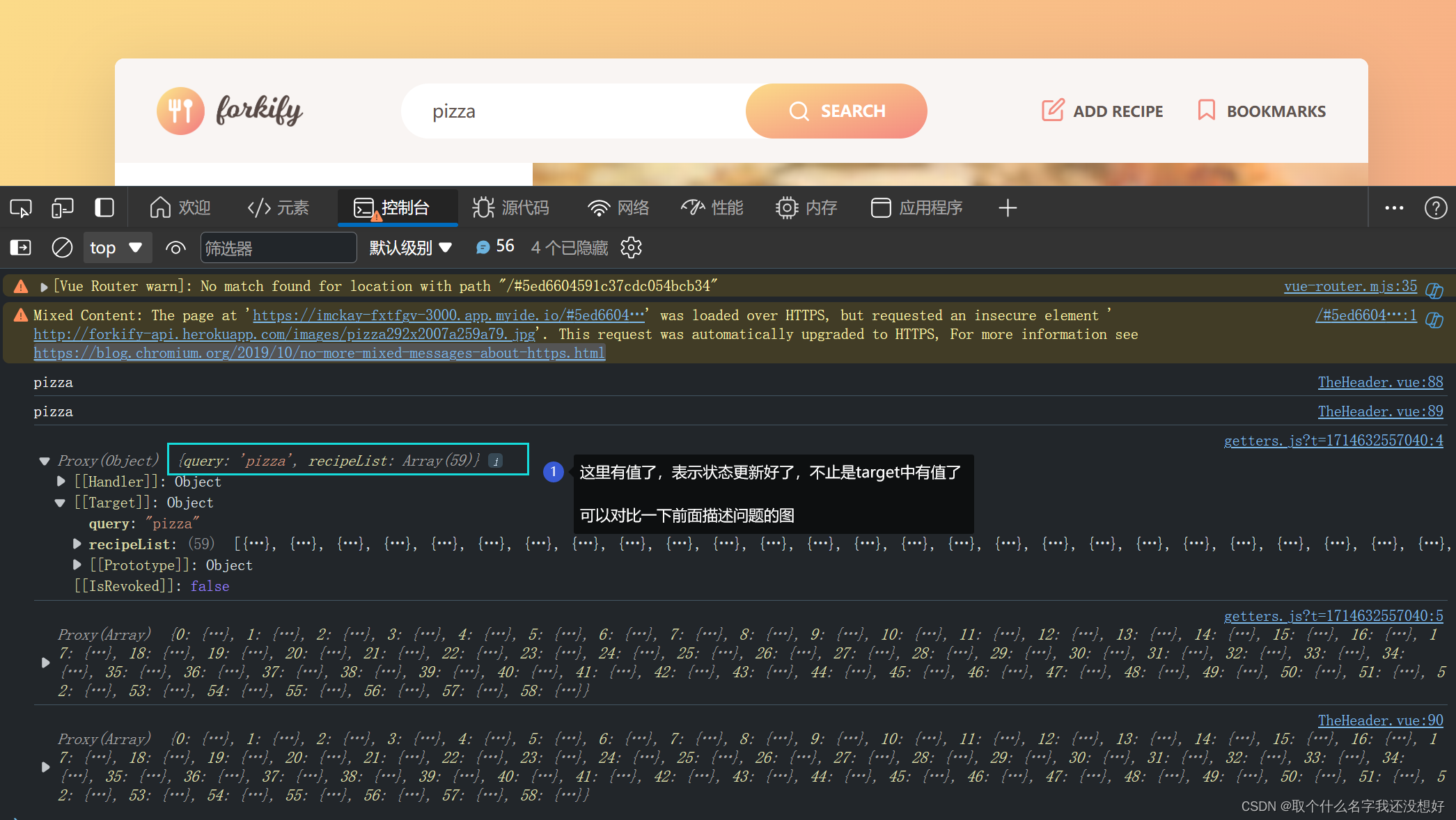The height and width of the screenshot is (820, 1456).
Task: Open the top context dropdown
Action: [117, 247]
